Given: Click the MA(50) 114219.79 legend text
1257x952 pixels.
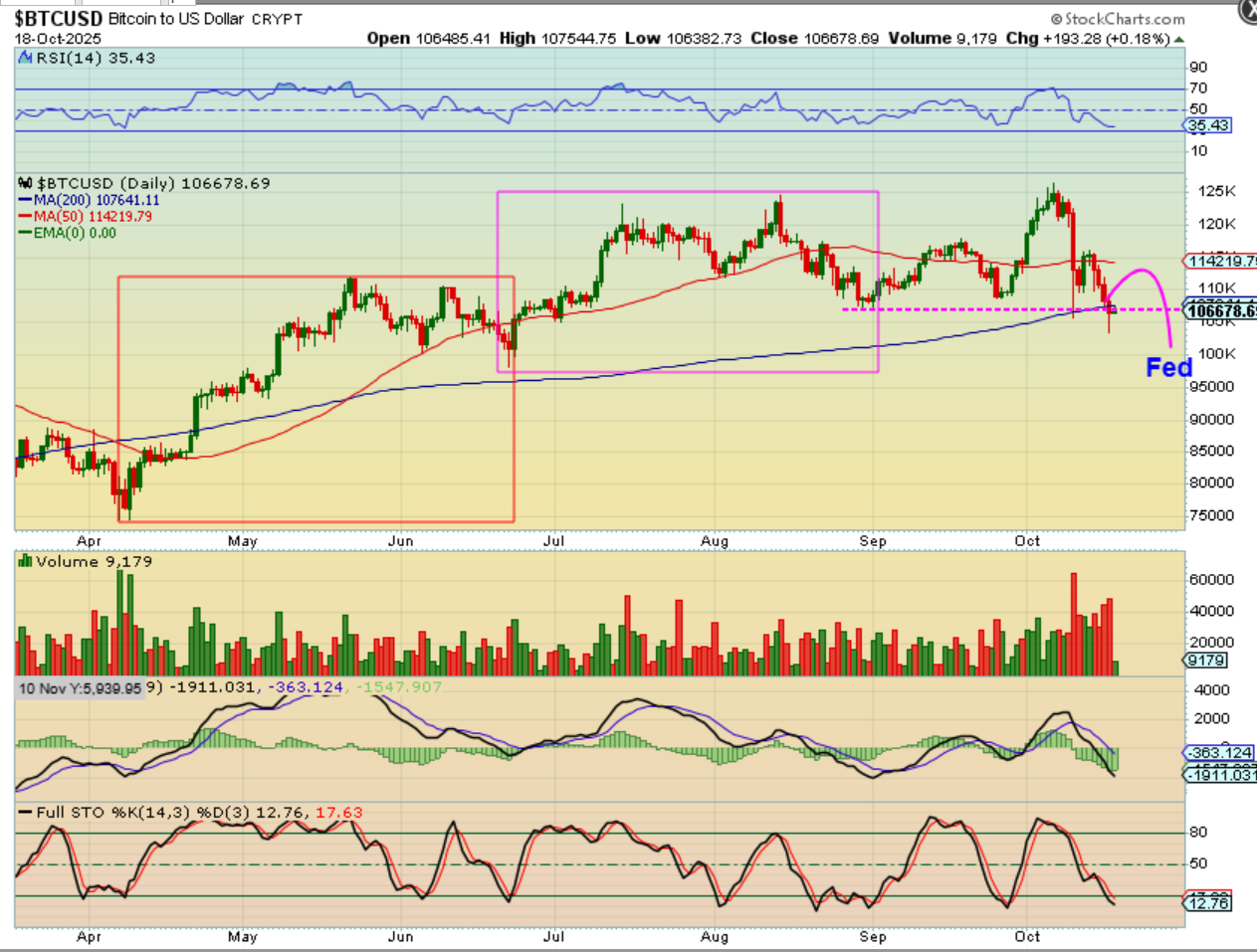Looking at the screenshot, I should pos(93,216).
